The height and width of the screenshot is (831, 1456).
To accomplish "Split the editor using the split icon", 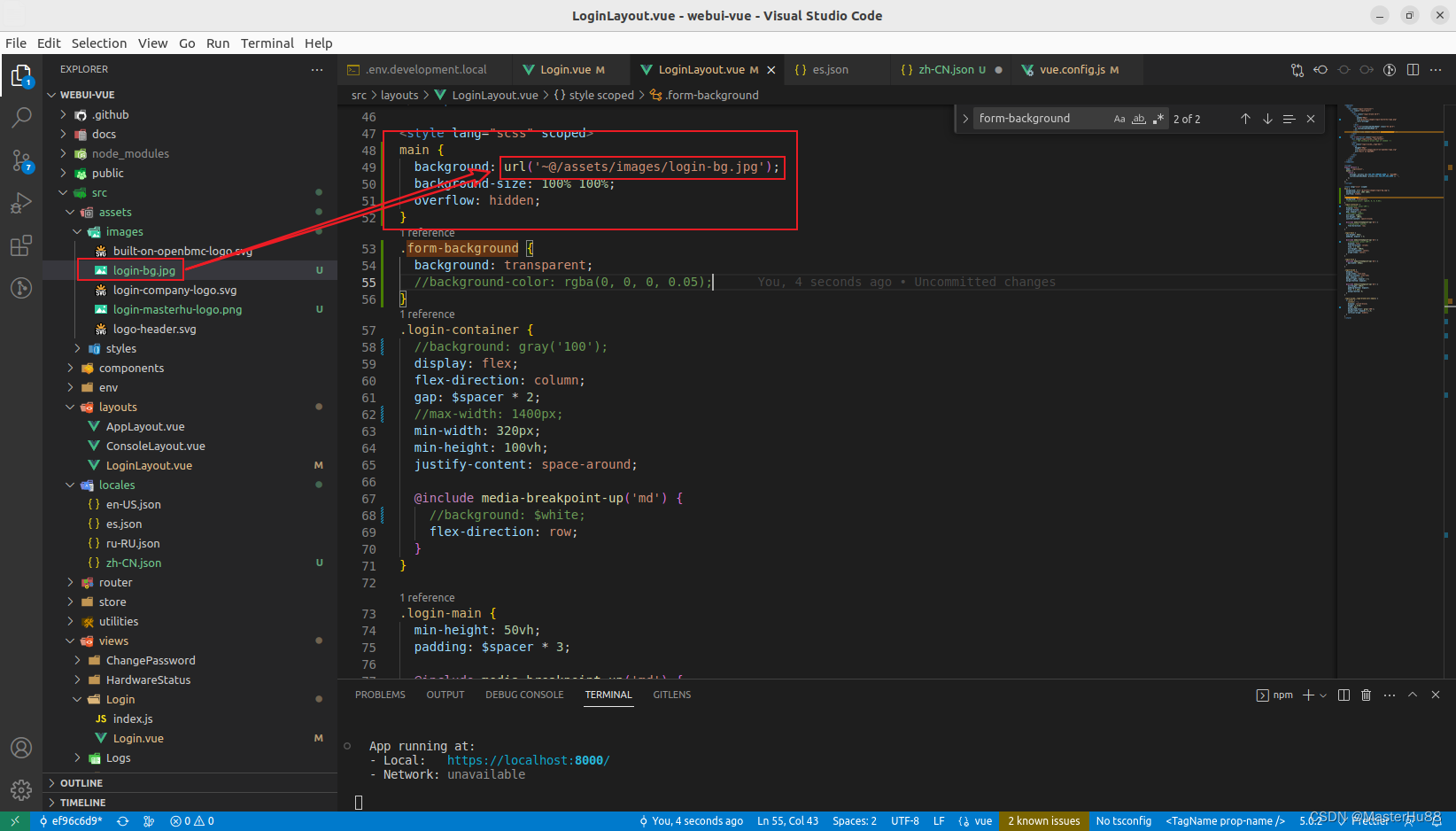I will (1413, 69).
